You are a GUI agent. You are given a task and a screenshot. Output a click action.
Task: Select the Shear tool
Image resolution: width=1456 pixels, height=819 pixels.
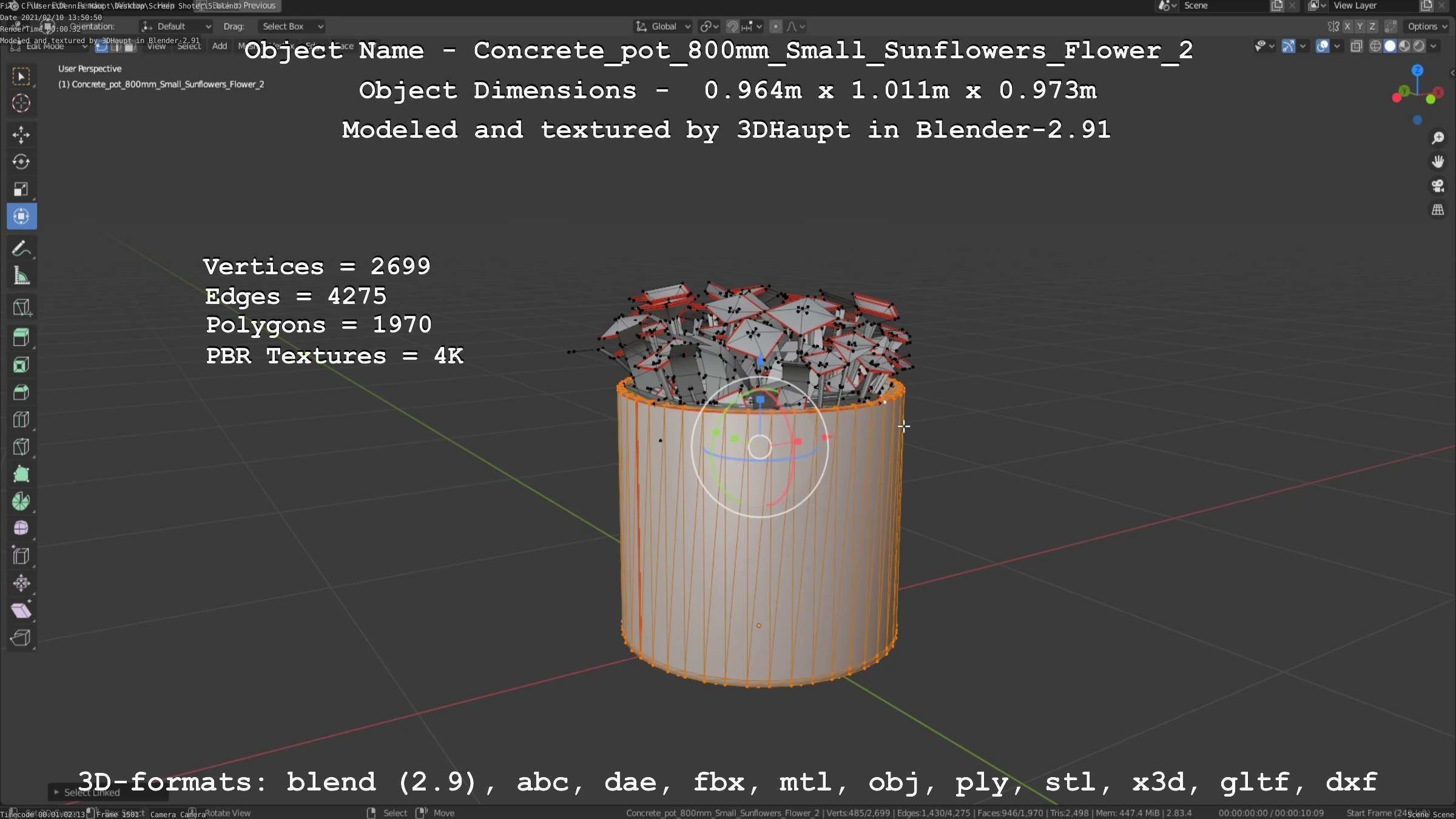21,610
